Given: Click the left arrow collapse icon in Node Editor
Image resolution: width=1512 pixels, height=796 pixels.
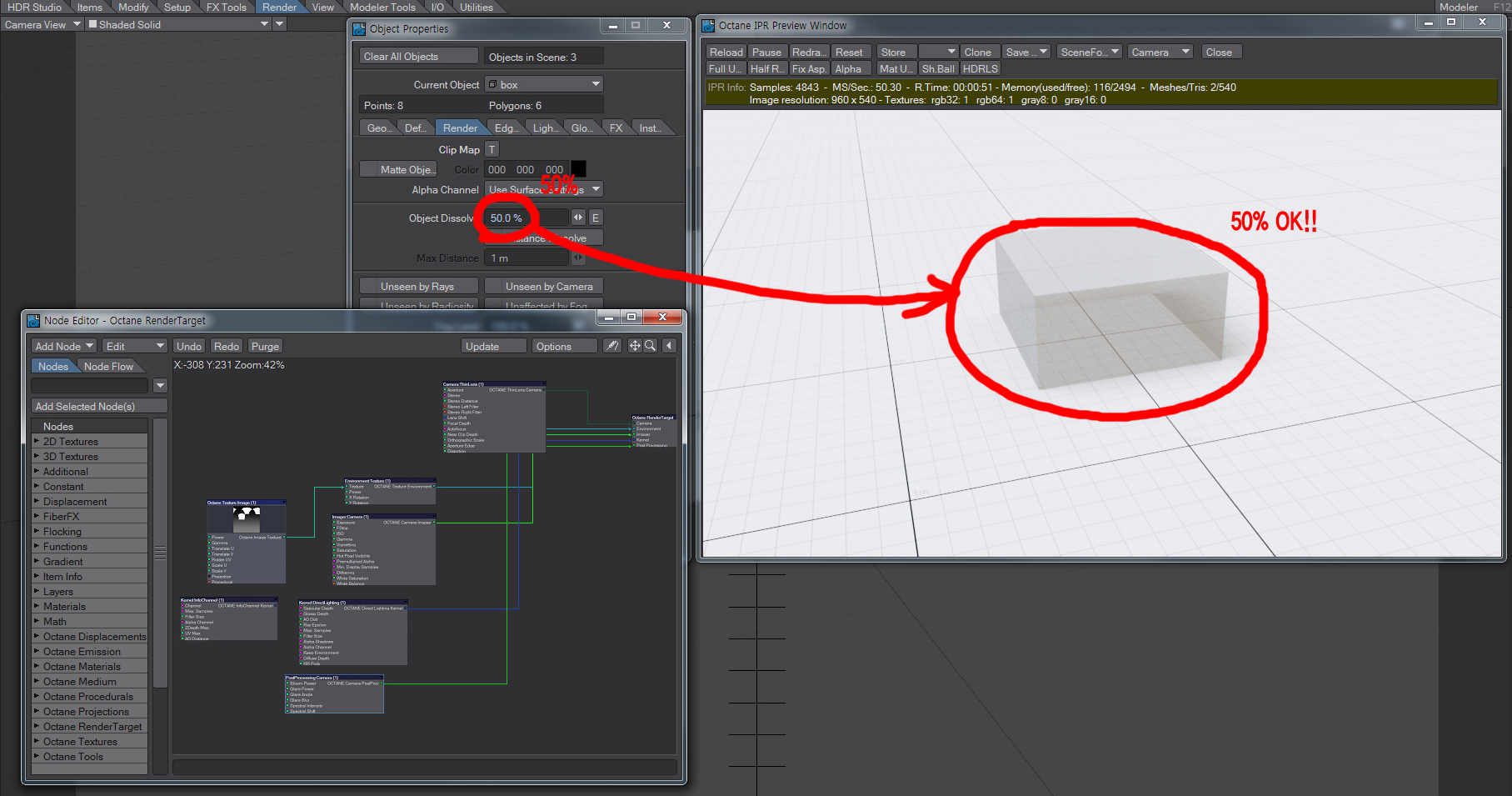Looking at the screenshot, I should point(669,346).
